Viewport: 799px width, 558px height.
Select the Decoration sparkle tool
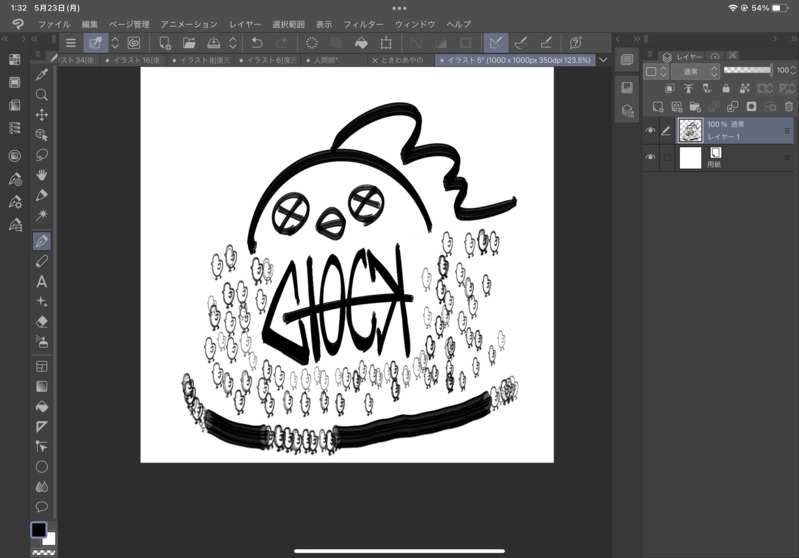click(42, 302)
